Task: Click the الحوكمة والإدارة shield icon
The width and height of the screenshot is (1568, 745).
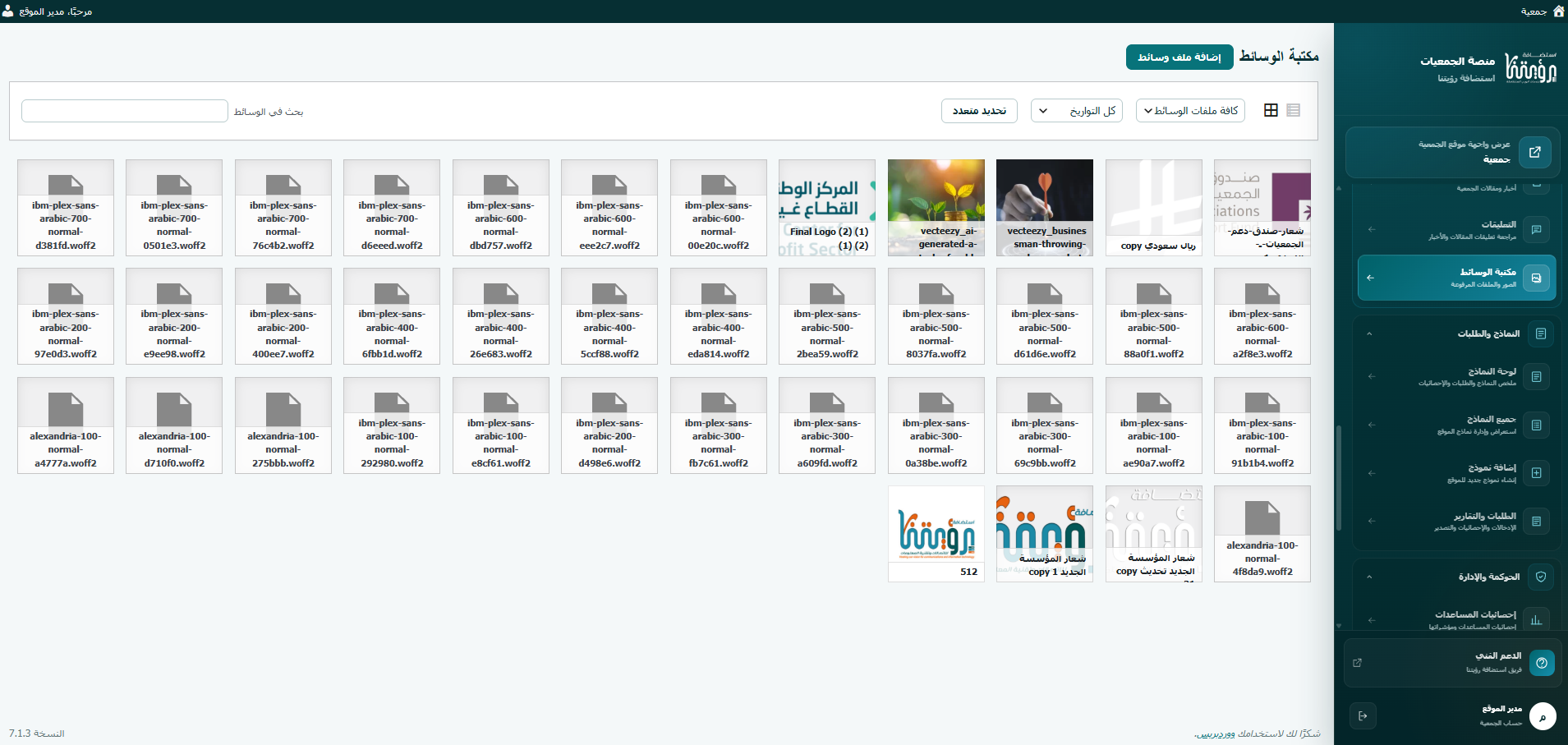Action: (x=1541, y=577)
